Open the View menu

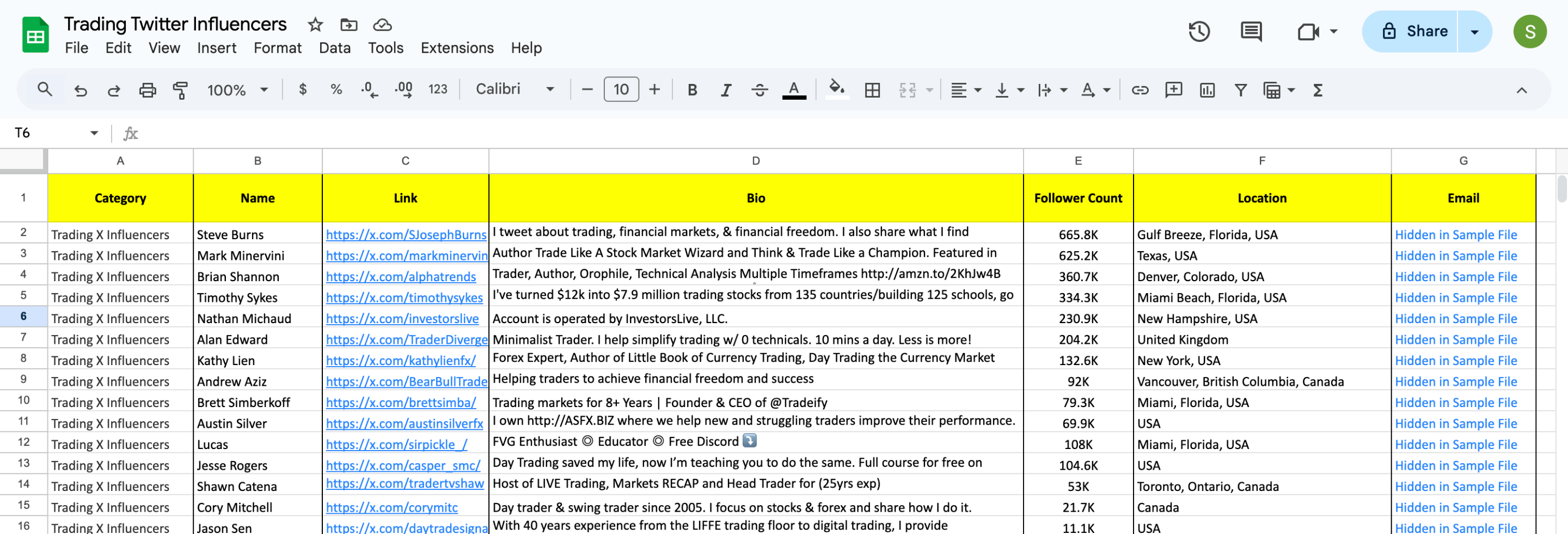coord(164,48)
